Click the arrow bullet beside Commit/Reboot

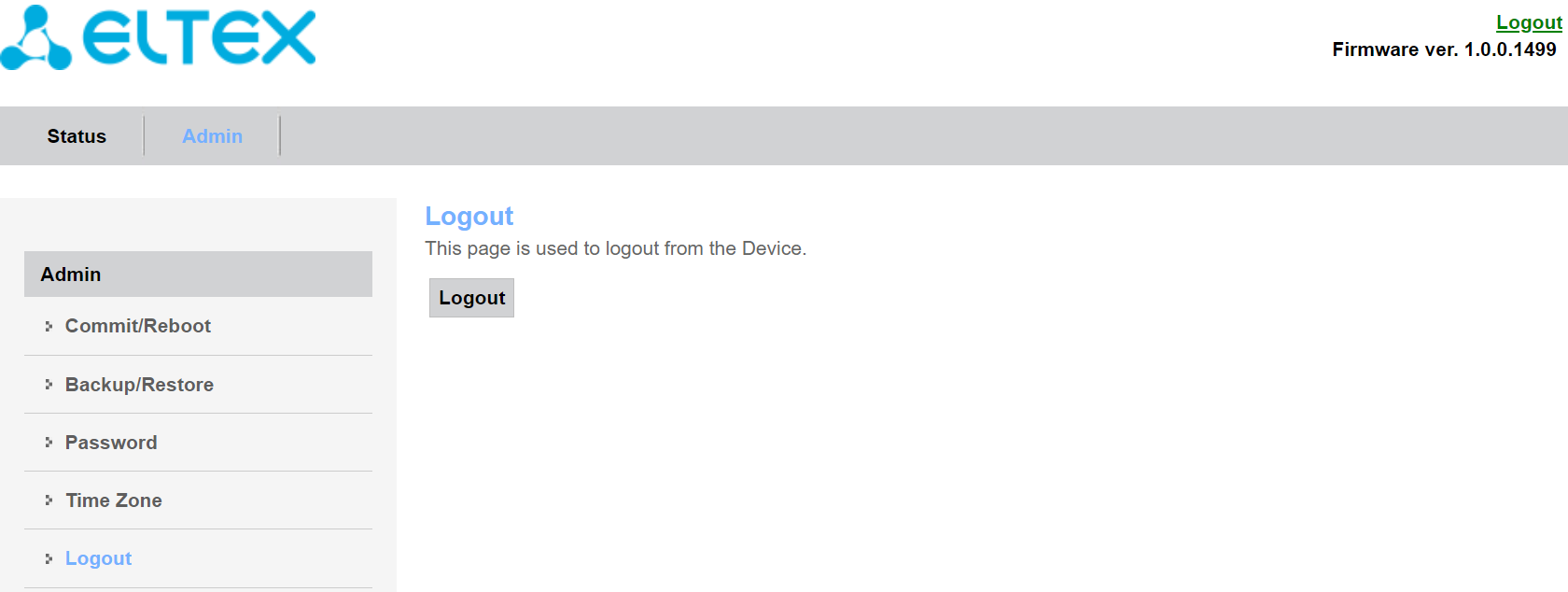tap(49, 326)
